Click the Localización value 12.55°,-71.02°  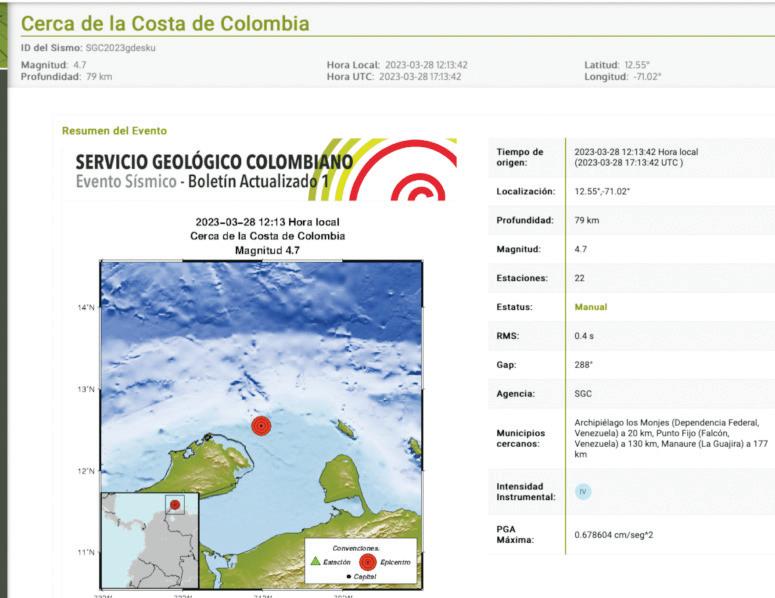[602, 191]
